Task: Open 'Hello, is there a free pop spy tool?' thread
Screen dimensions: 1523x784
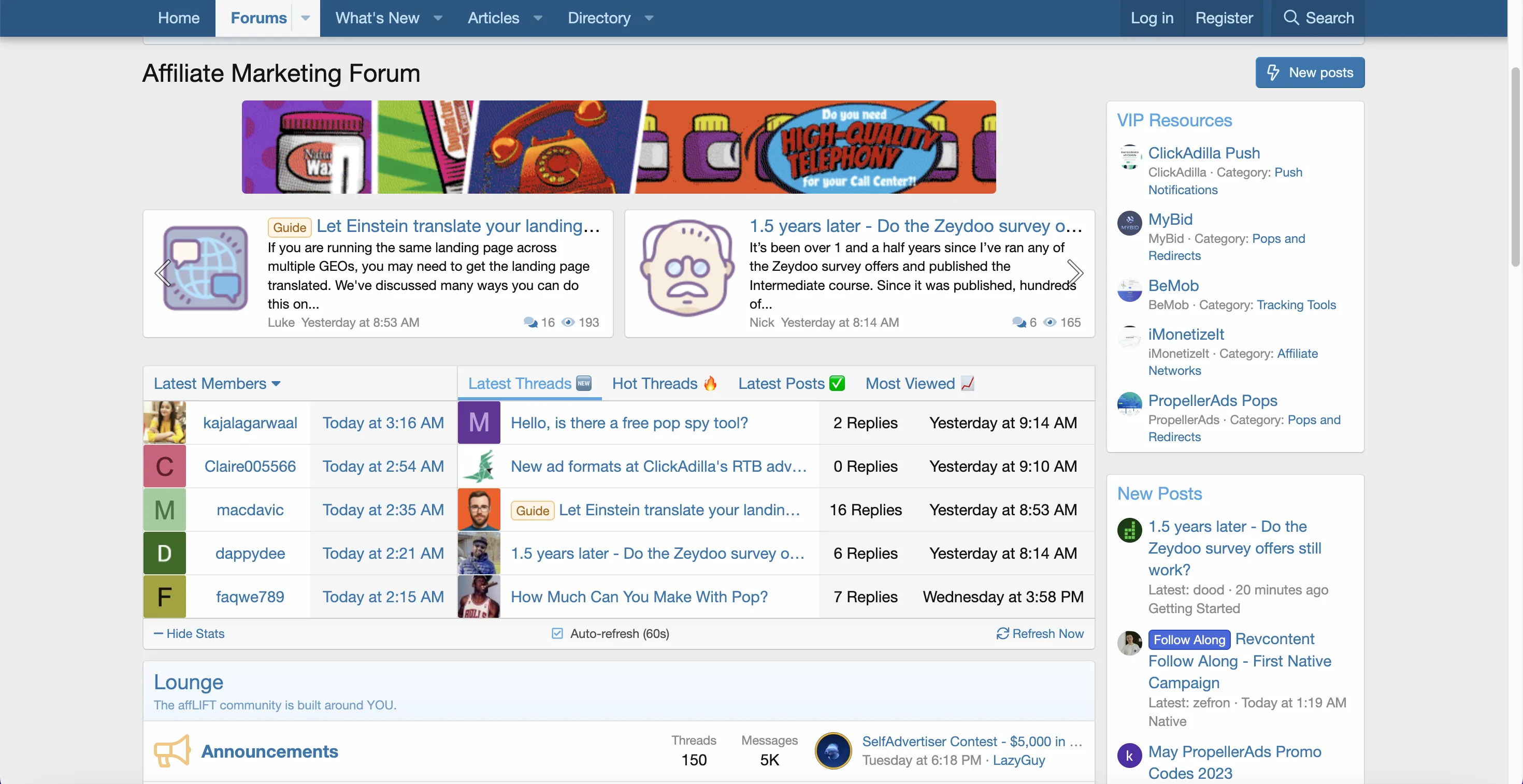Action: (x=629, y=423)
